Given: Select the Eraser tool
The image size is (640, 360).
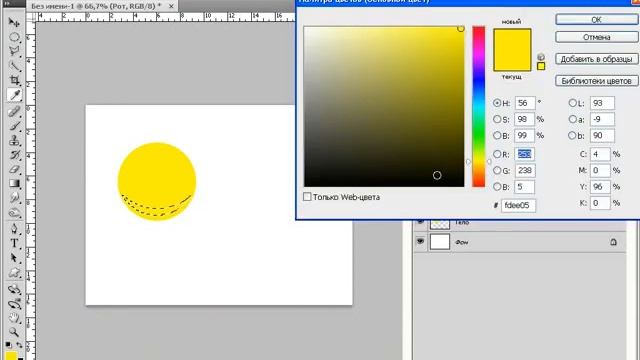Looking at the screenshot, I should [x=14, y=169].
